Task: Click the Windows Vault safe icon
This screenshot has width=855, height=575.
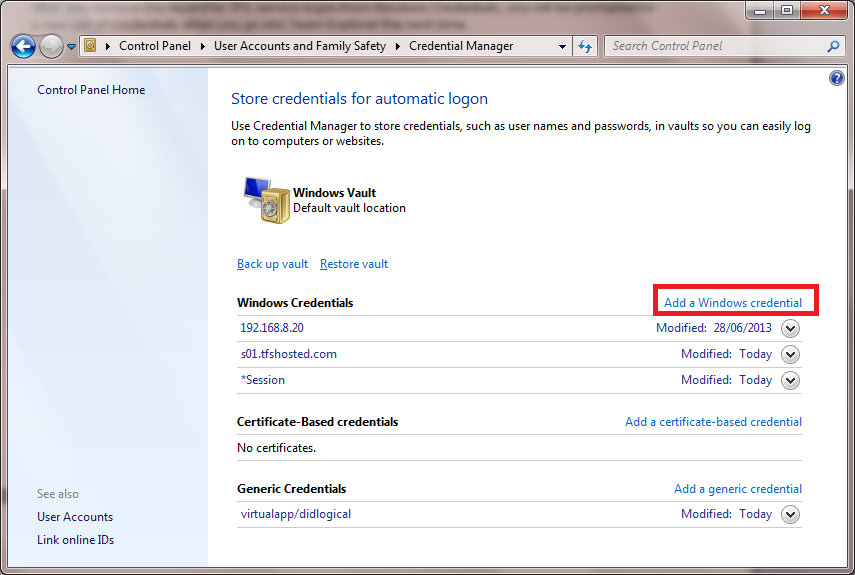Action: pos(264,200)
